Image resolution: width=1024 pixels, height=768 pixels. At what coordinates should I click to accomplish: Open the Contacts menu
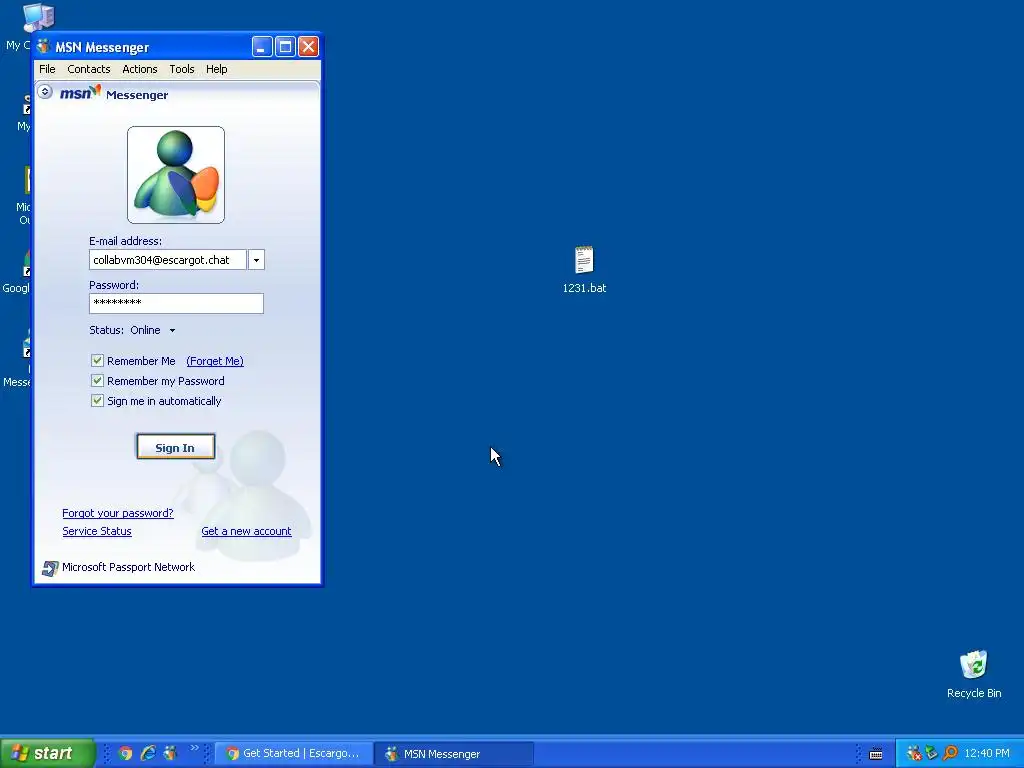(89, 69)
